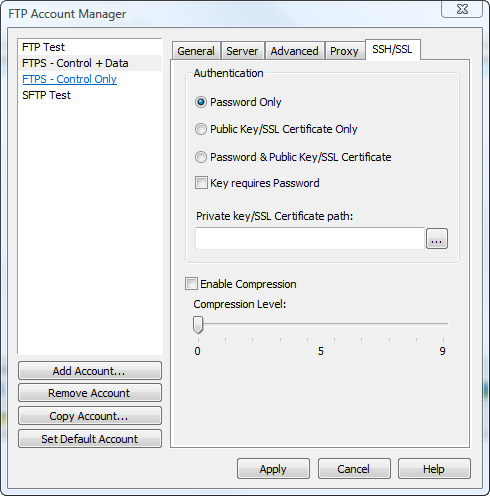Set the selected account as default
Viewport: 490px width, 496px height.
coord(90,439)
